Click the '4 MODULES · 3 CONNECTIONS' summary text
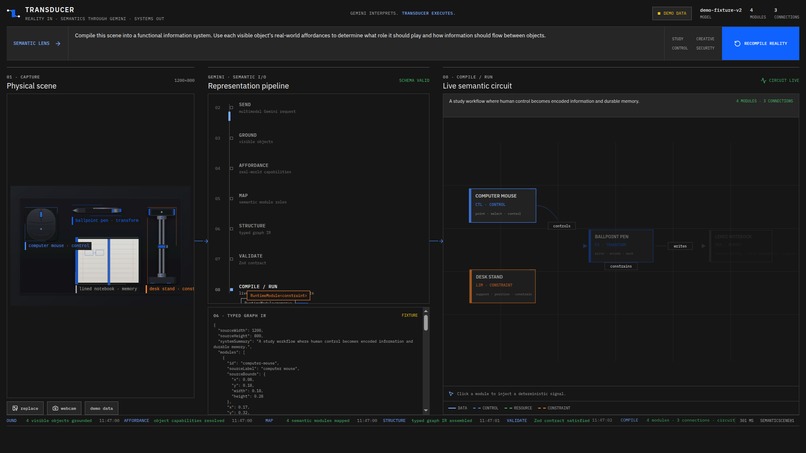 [764, 101]
